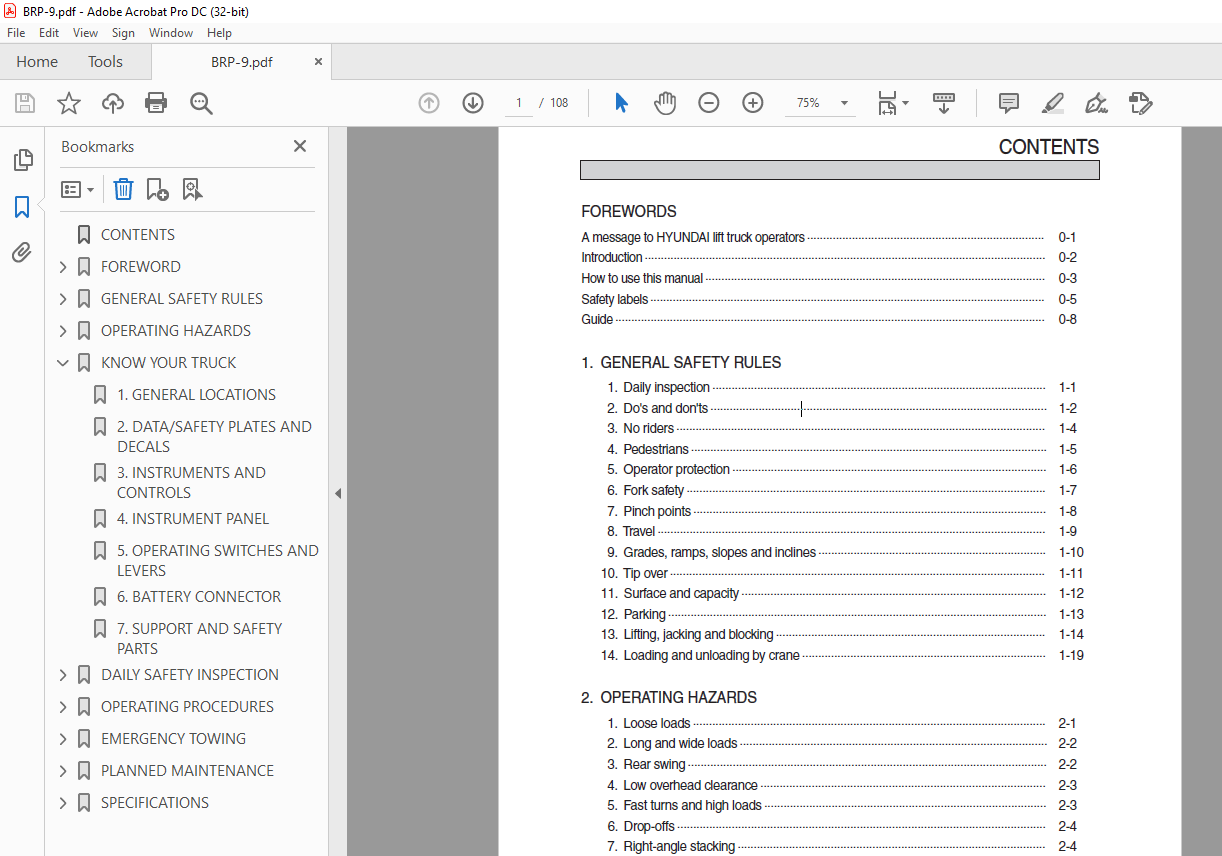The image size is (1222, 856).
Task: Select the Highlight text pen
Action: (1052, 103)
